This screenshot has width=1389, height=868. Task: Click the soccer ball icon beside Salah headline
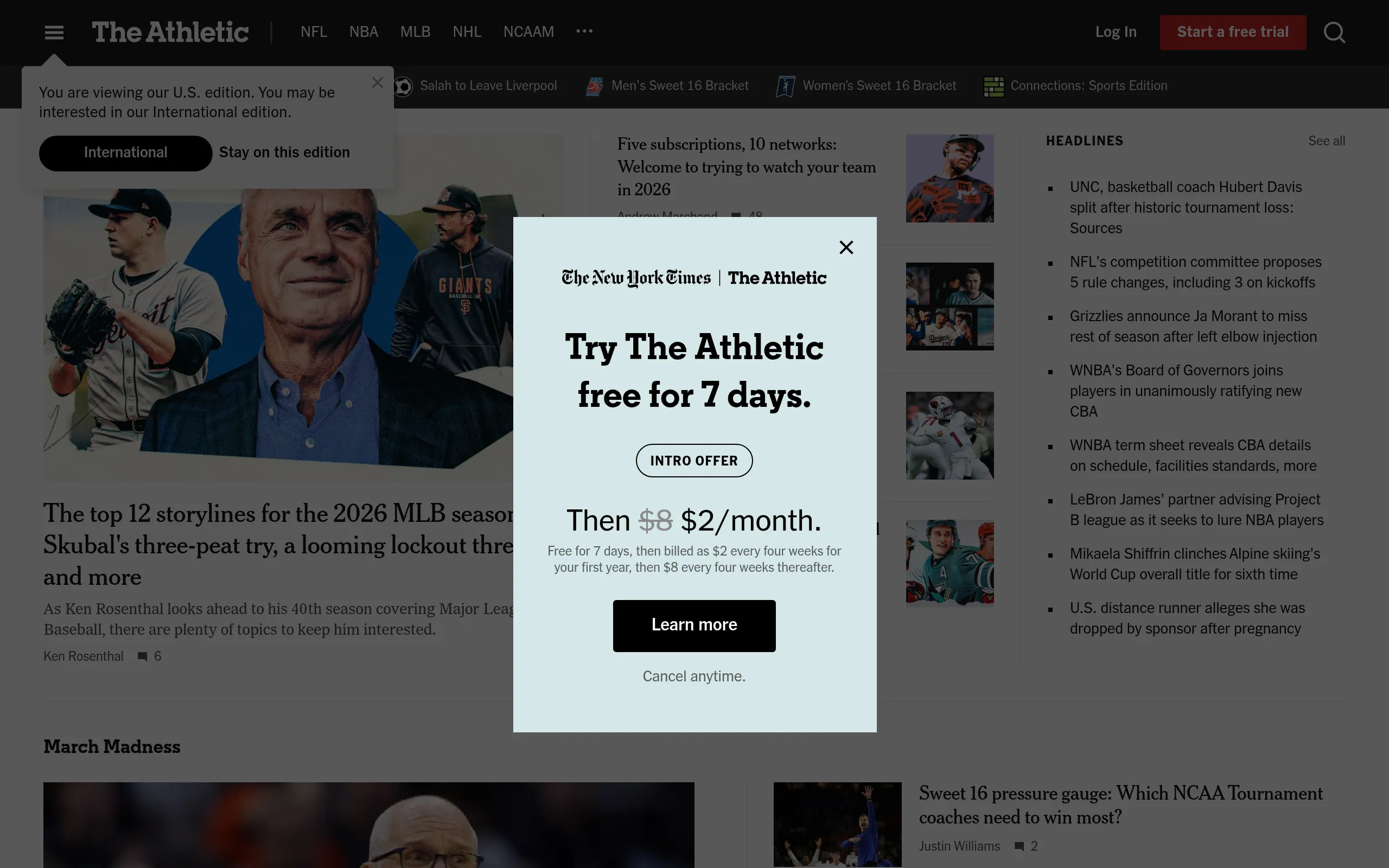(x=403, y=86)
